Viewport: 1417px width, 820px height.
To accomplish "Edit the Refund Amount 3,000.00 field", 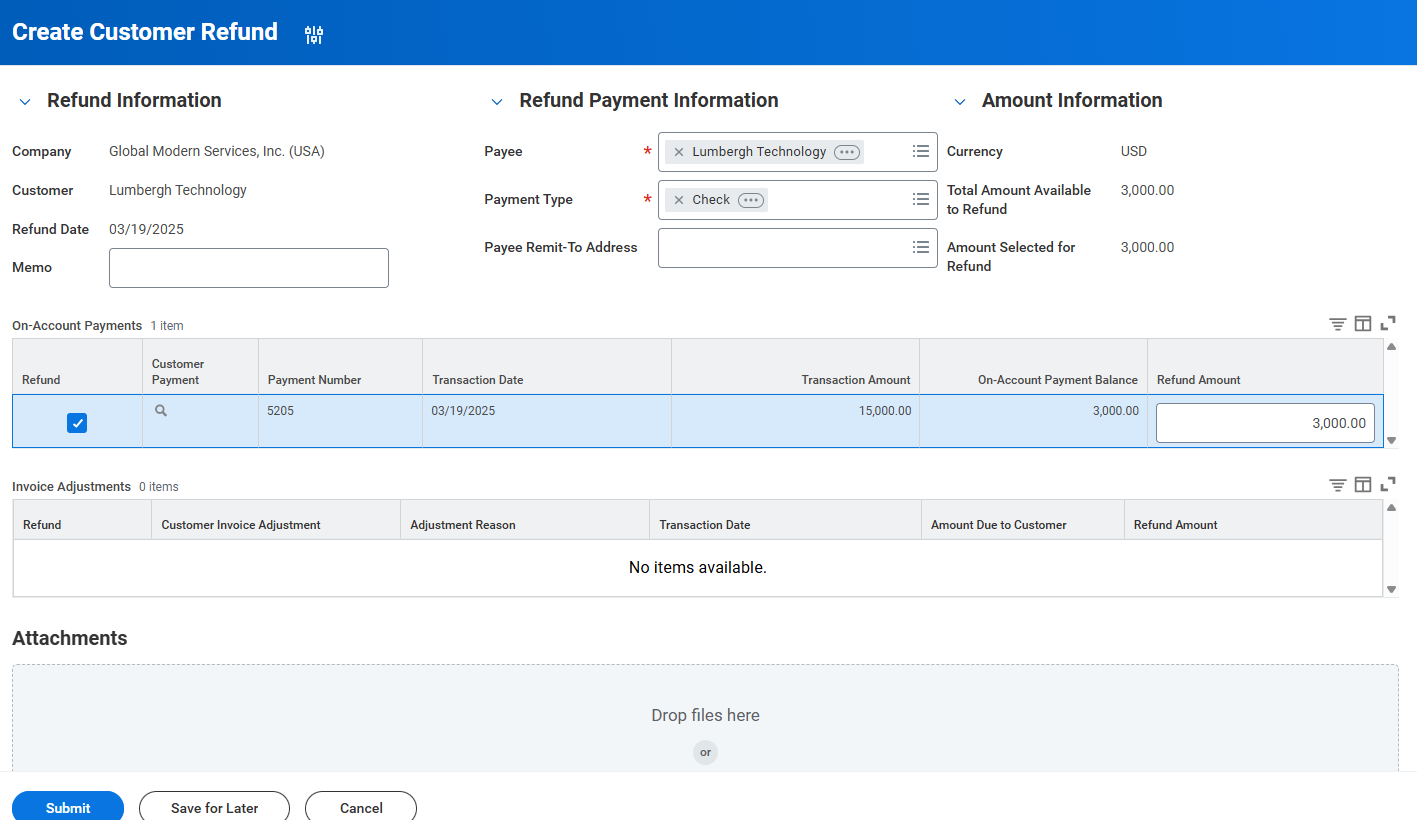I will point(1265,423).
